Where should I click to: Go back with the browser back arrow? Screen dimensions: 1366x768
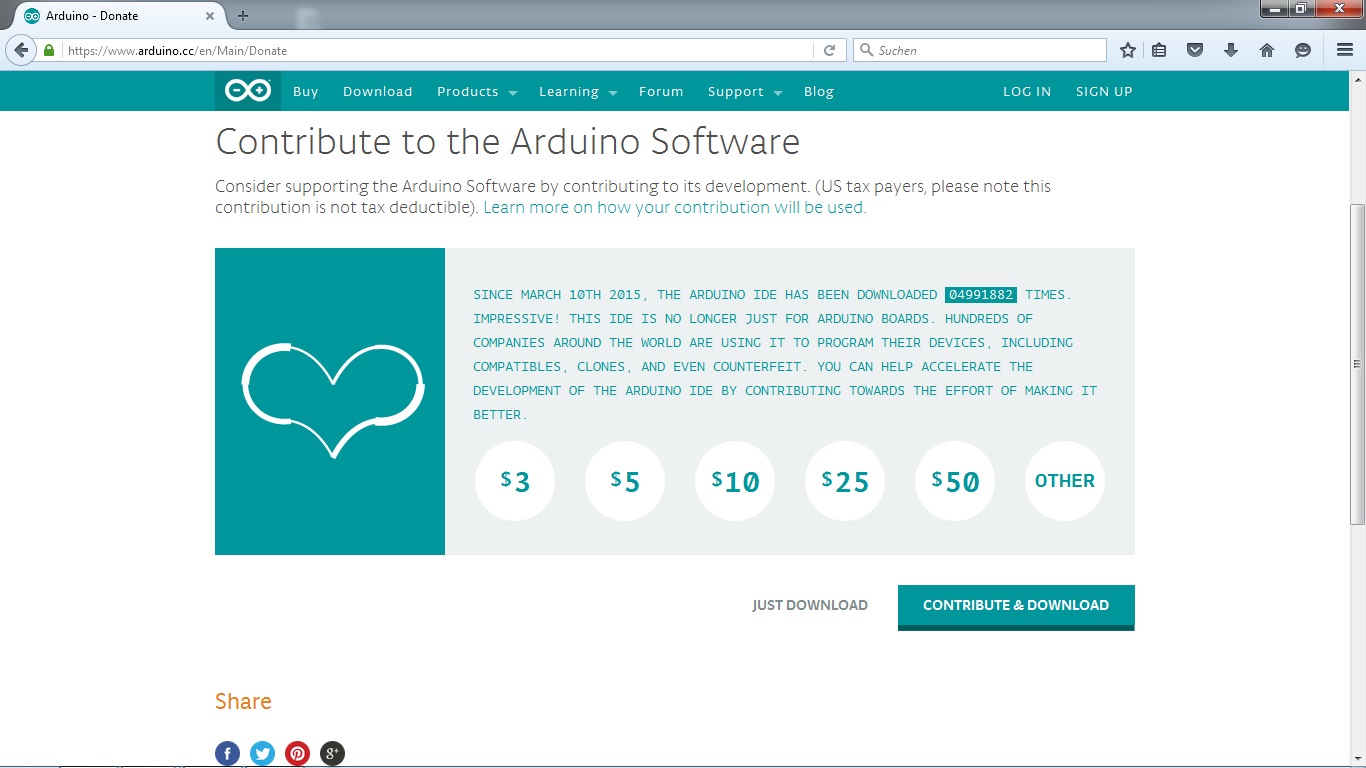click(21, 50)
